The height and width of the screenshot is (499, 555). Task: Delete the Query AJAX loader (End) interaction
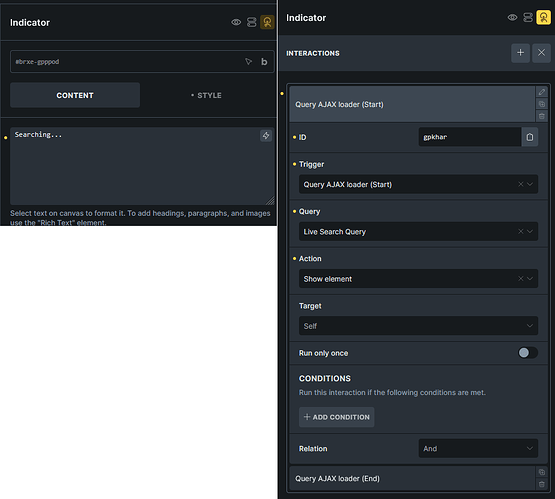(x=542, y=484)
